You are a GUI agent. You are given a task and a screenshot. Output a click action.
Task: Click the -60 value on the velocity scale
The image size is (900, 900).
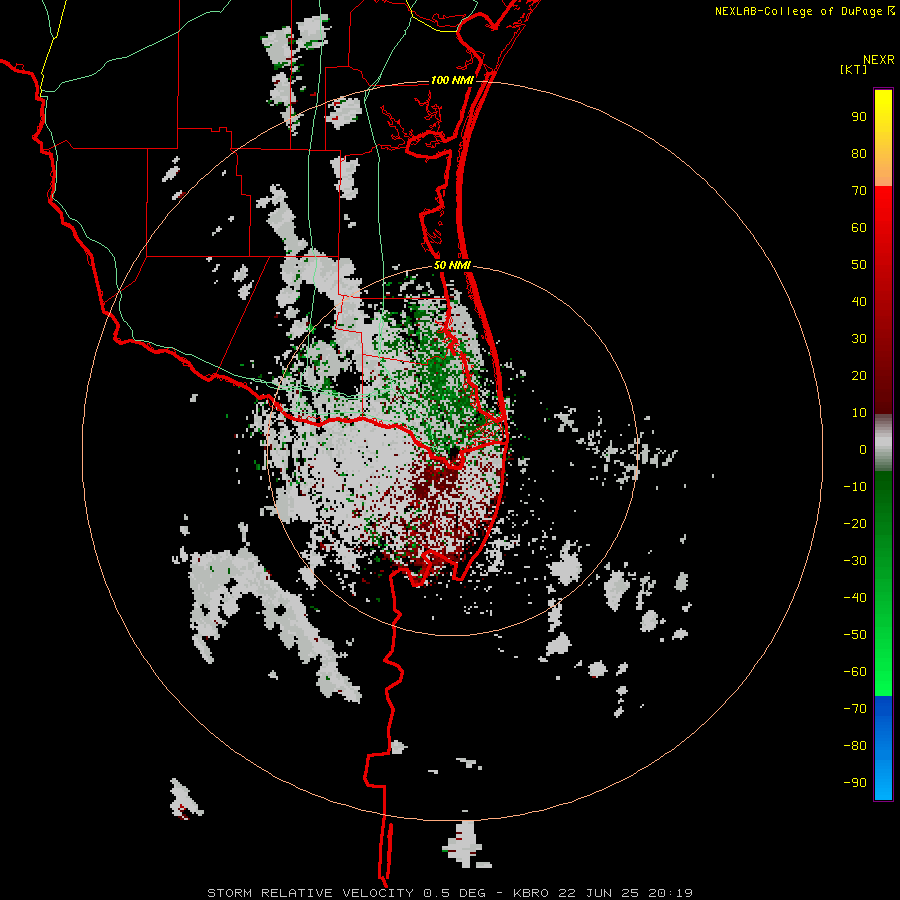(855, 672)
